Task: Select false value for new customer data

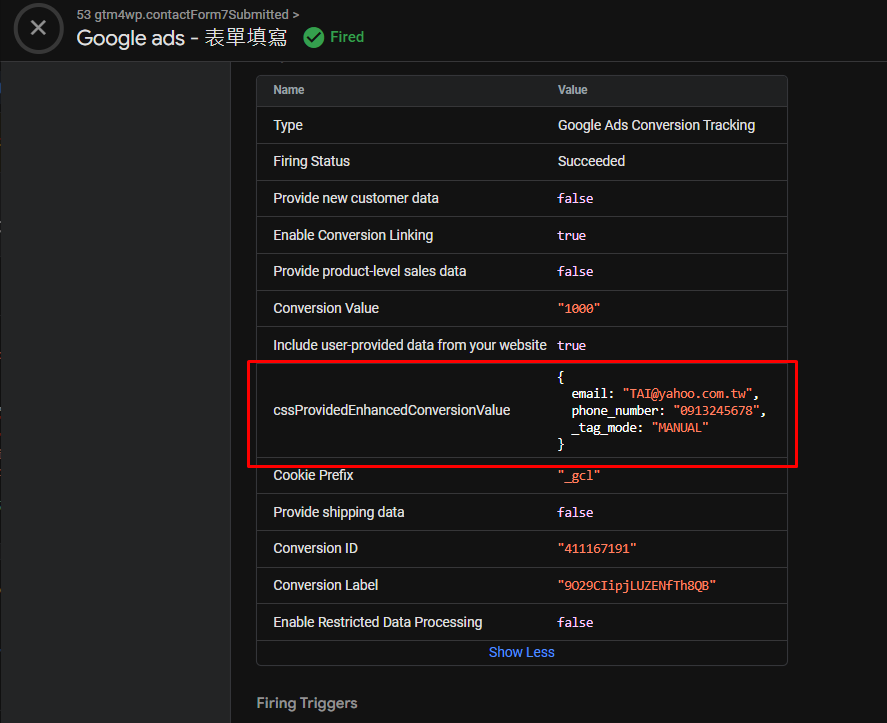Action: [575, 199]
